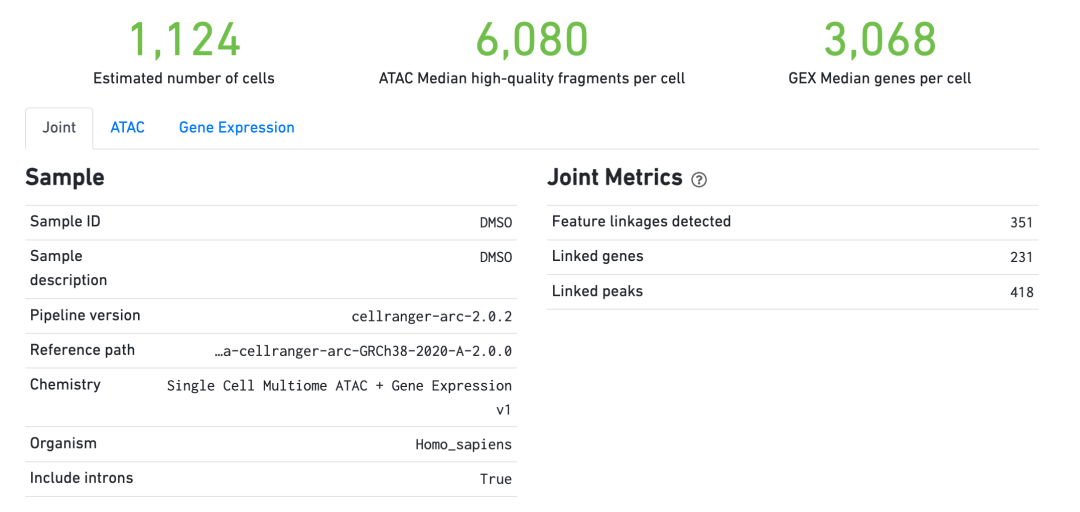Select the Feature linkages detected row
The width and height of the screenshot is (1080, 512).
click(793, 223)
